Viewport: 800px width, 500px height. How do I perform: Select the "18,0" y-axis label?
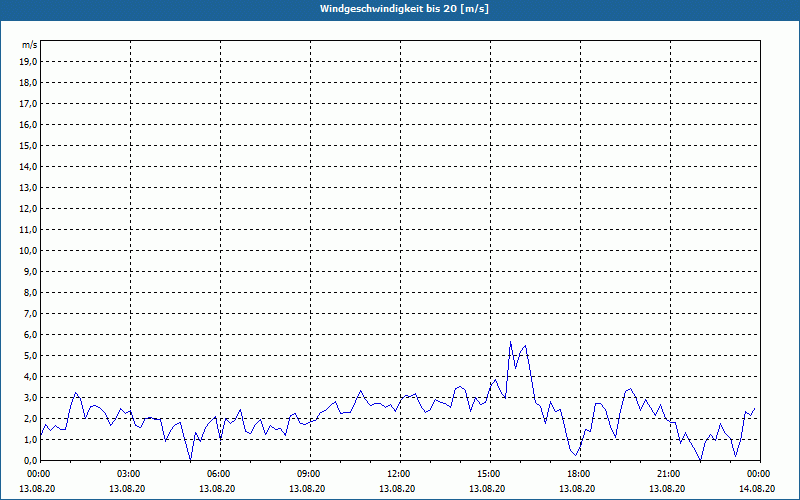pyautogui.click(x=28, y=83)
